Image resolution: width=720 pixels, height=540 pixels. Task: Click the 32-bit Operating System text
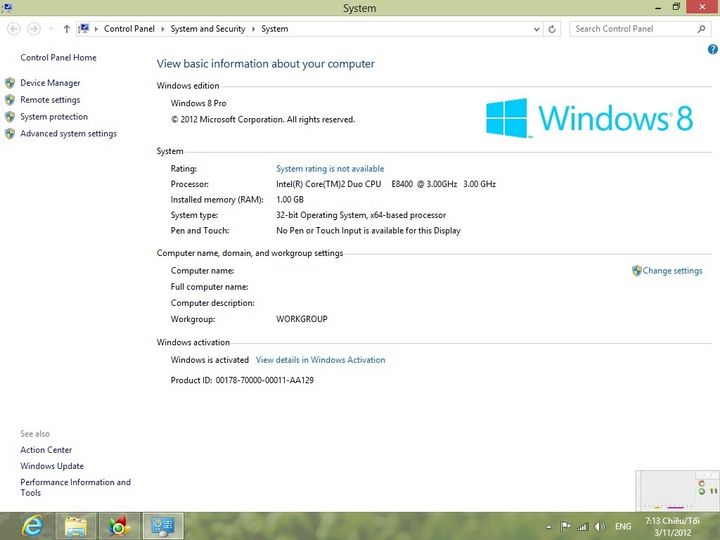click(361, 215)
